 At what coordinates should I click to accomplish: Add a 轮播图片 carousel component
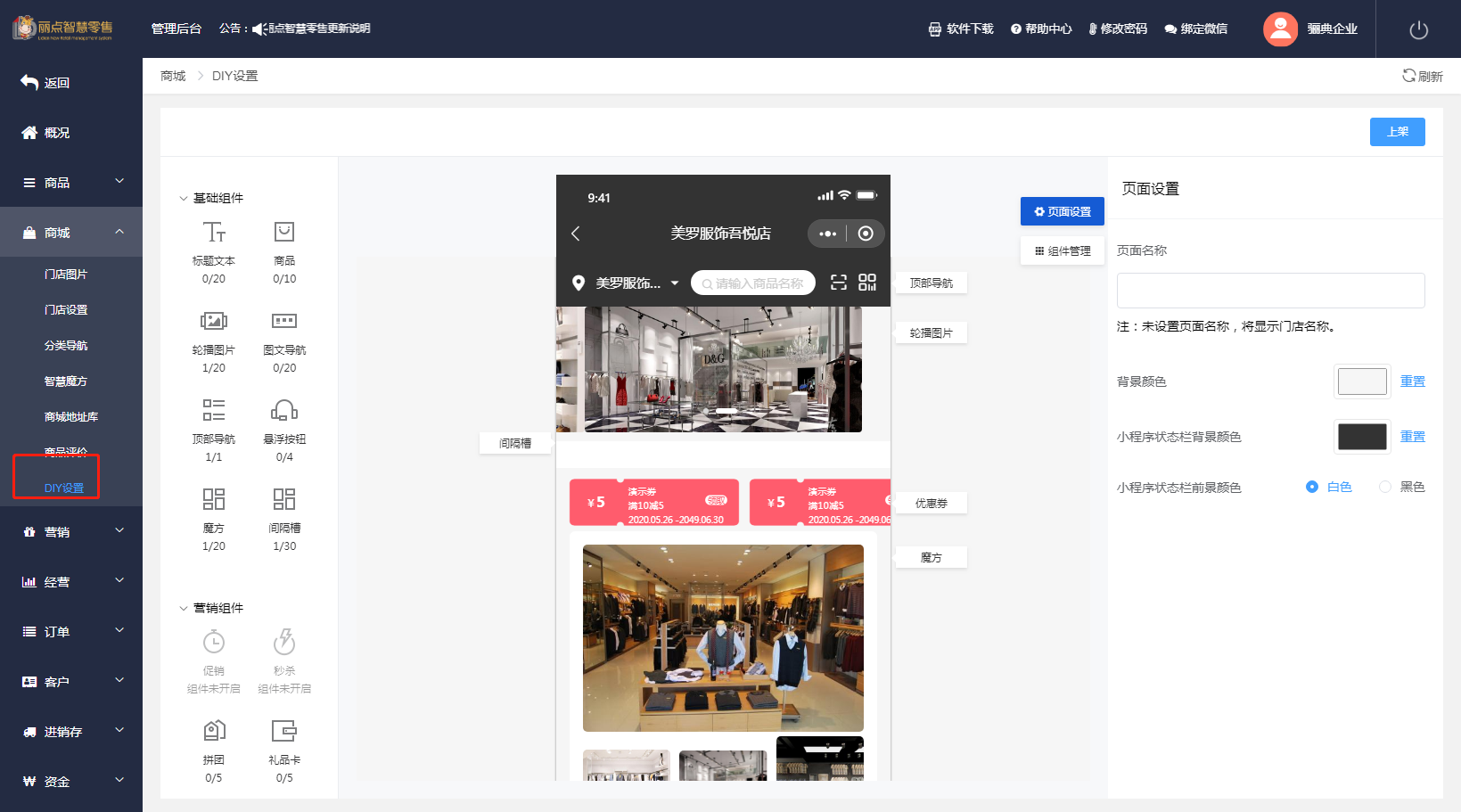[214, 341]
